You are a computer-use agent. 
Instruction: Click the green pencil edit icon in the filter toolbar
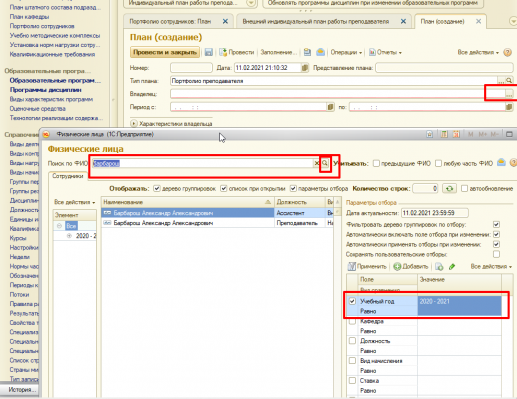click(x=452, y=266)
